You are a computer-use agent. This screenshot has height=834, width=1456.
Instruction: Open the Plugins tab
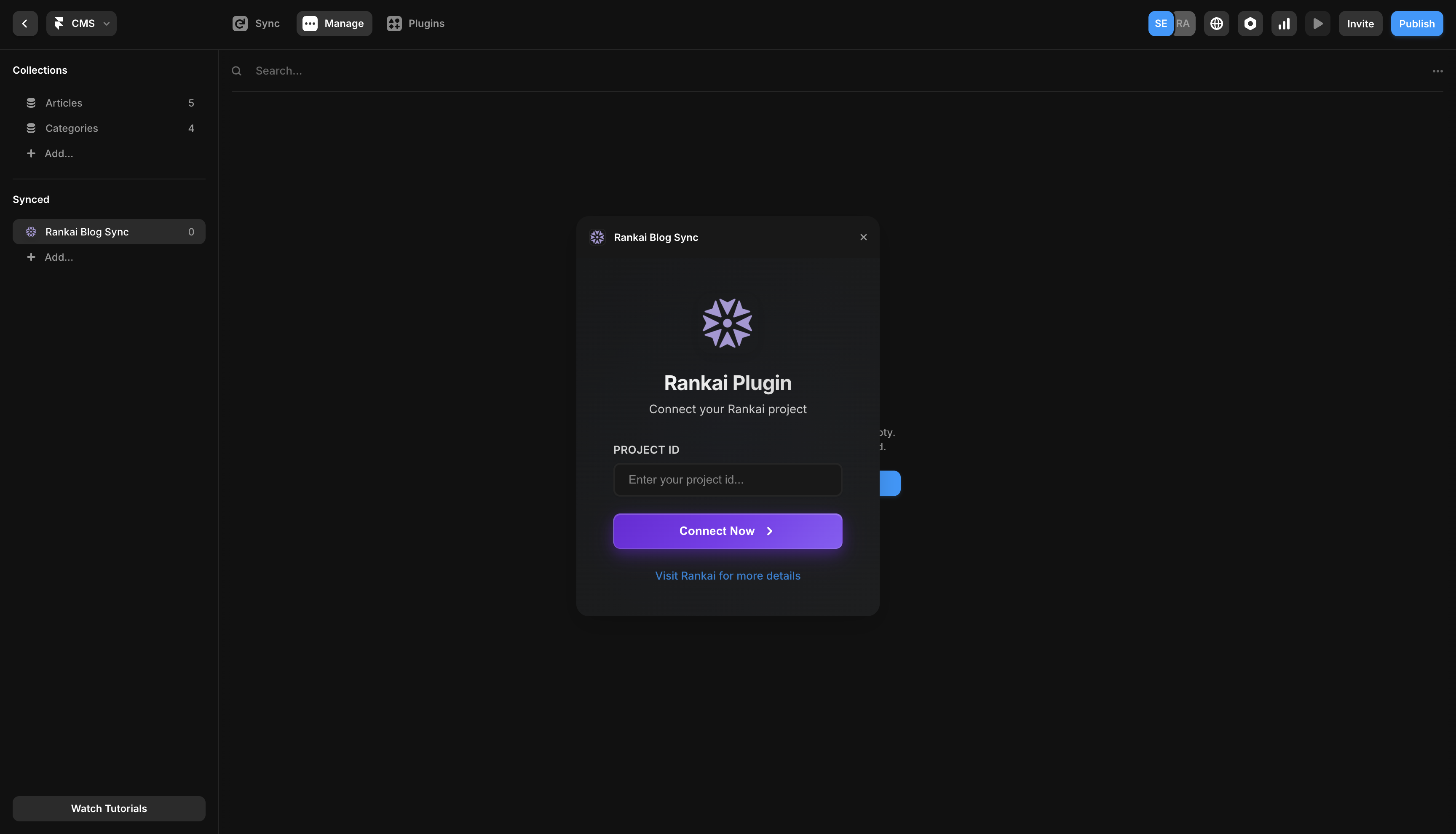tap(415, 24)
